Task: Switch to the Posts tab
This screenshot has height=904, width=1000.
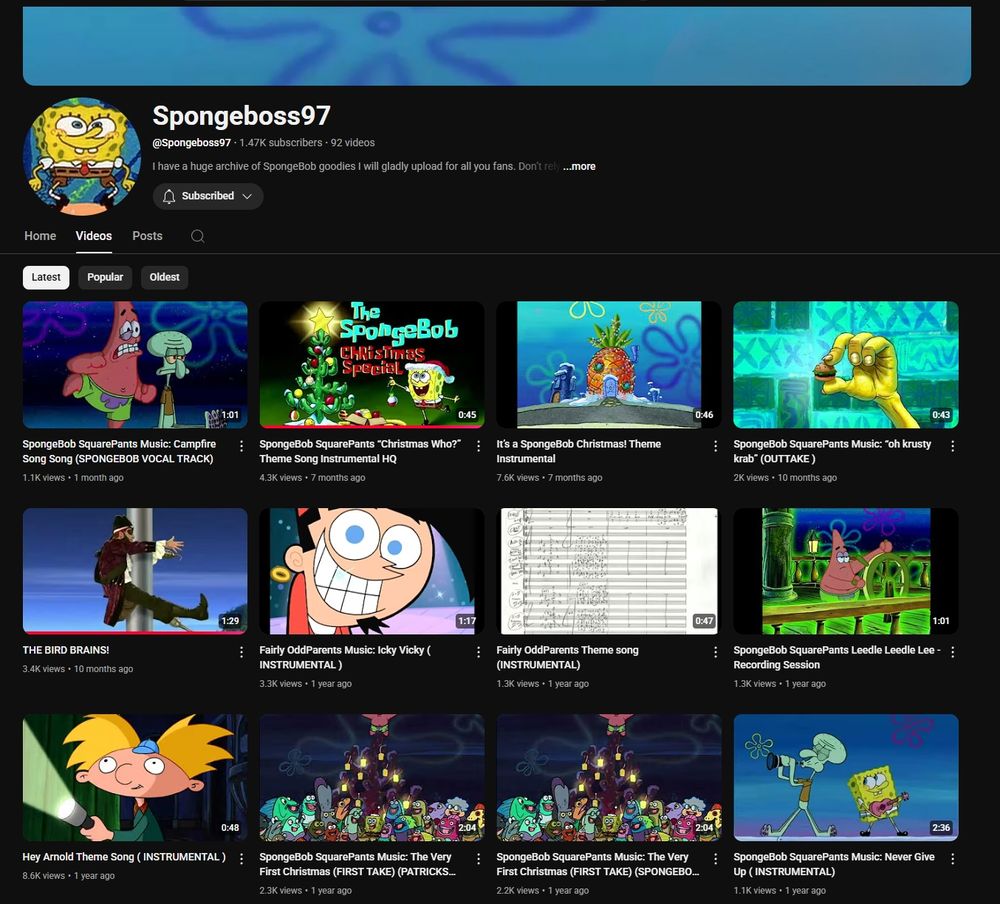Action: (x=147, y=236)
